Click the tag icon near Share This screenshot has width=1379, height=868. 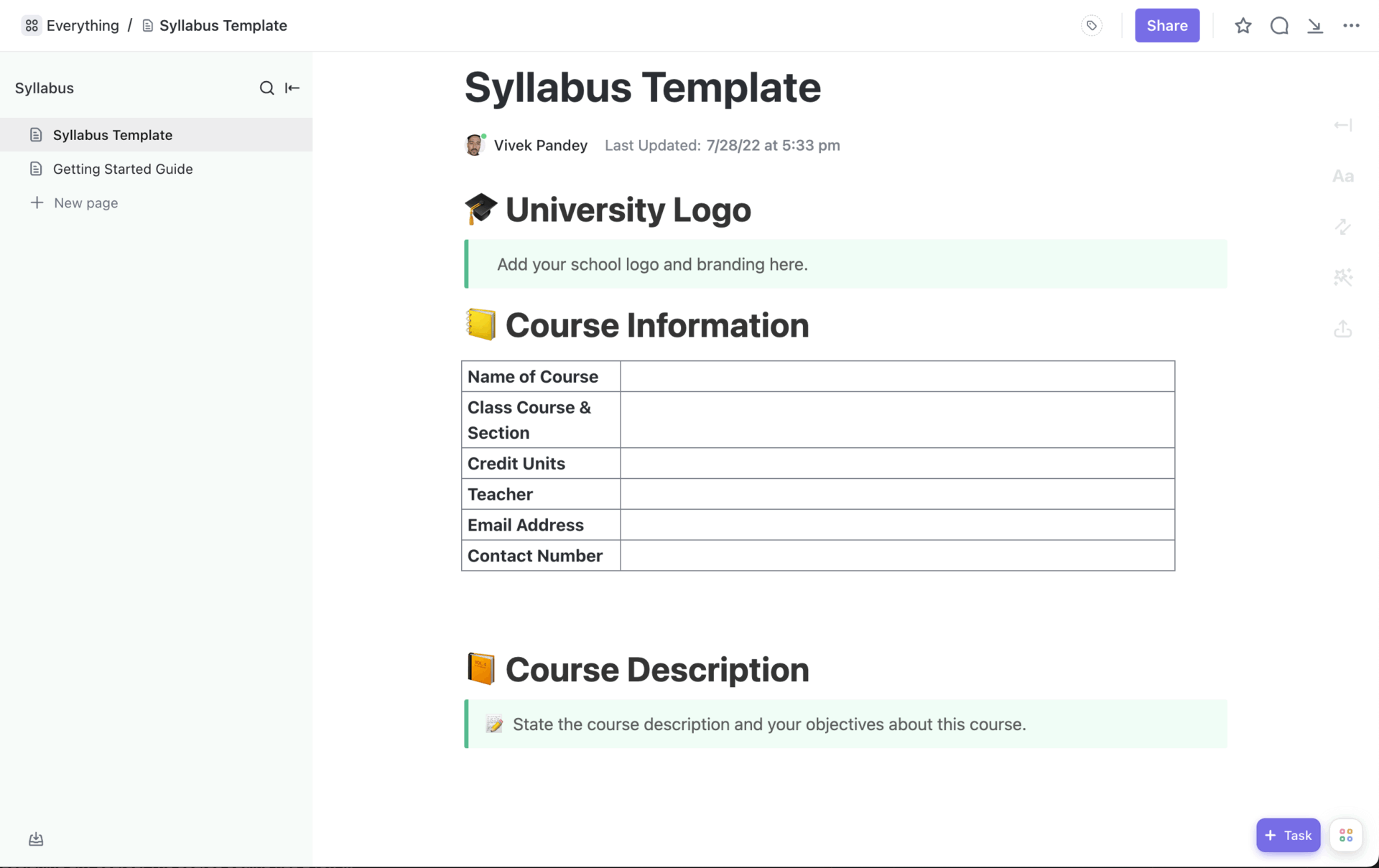(x=1091, y=25)
